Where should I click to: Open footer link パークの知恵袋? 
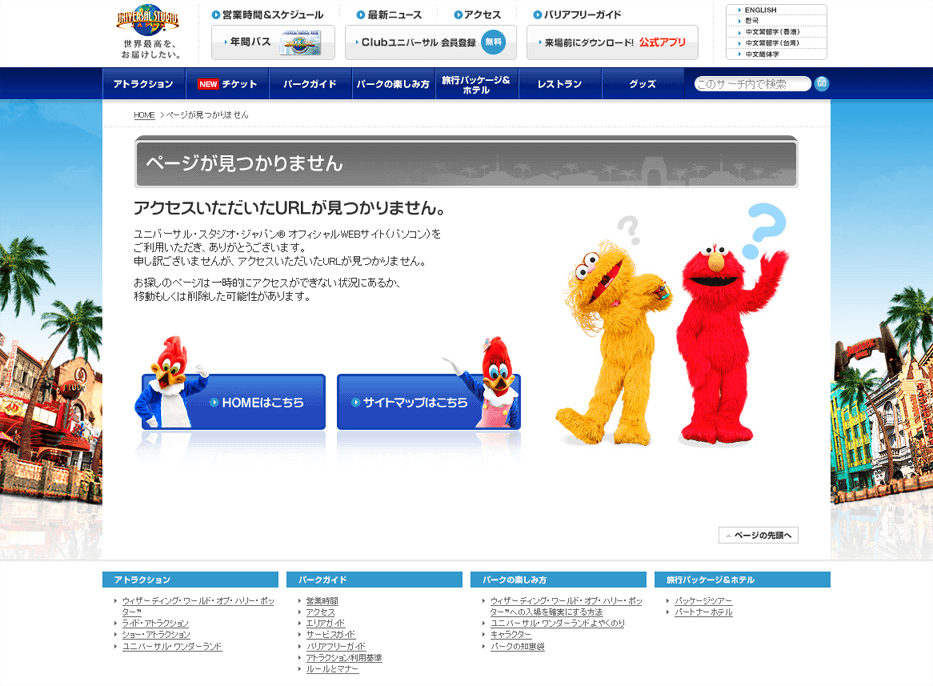517,646
